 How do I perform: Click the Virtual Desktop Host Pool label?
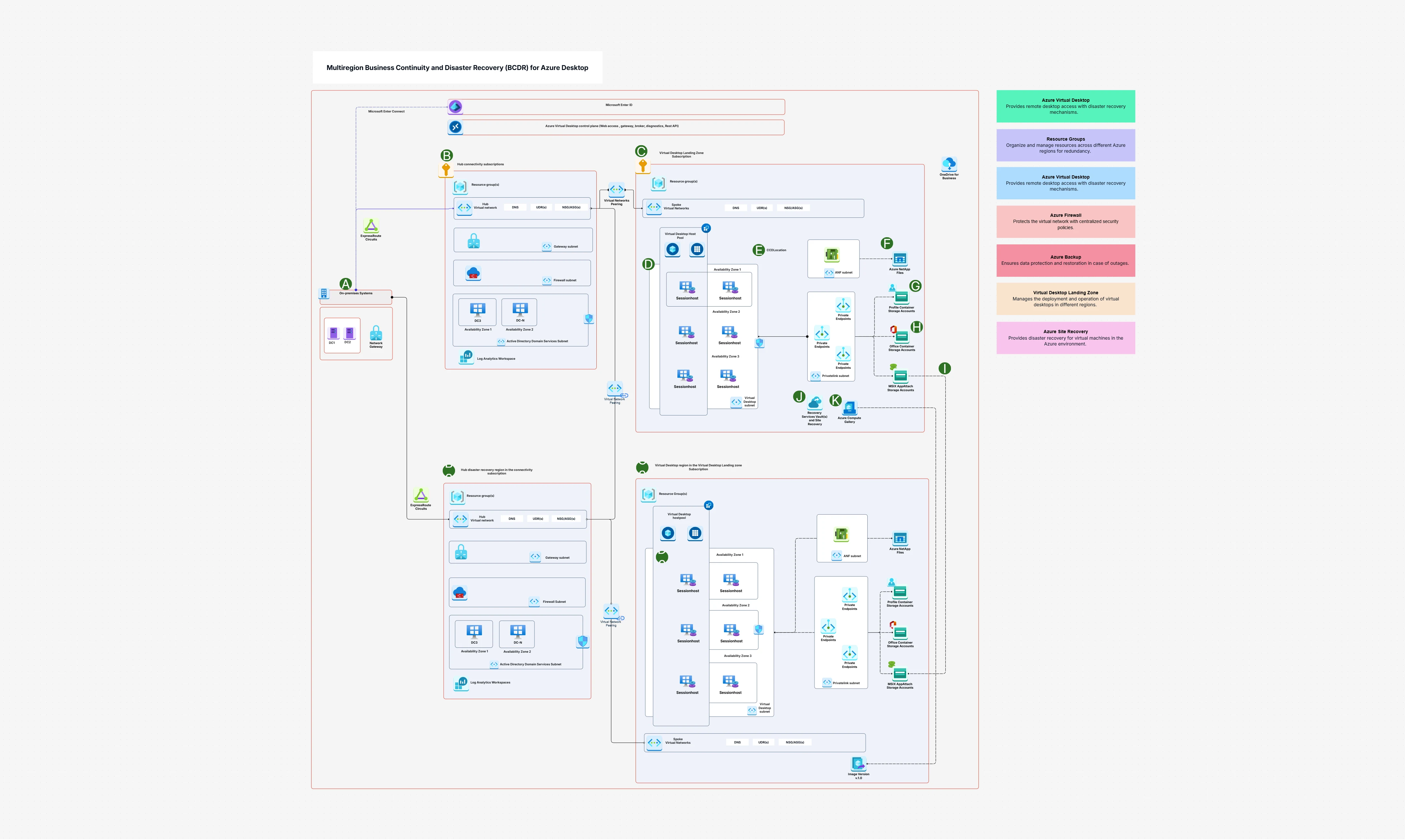[680, 236]
